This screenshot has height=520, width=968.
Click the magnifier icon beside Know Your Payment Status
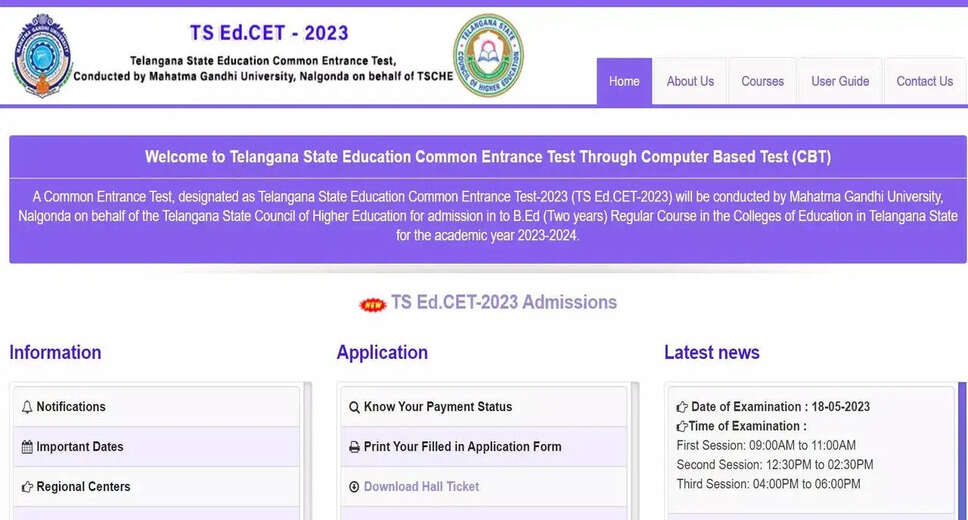point(354,408)
